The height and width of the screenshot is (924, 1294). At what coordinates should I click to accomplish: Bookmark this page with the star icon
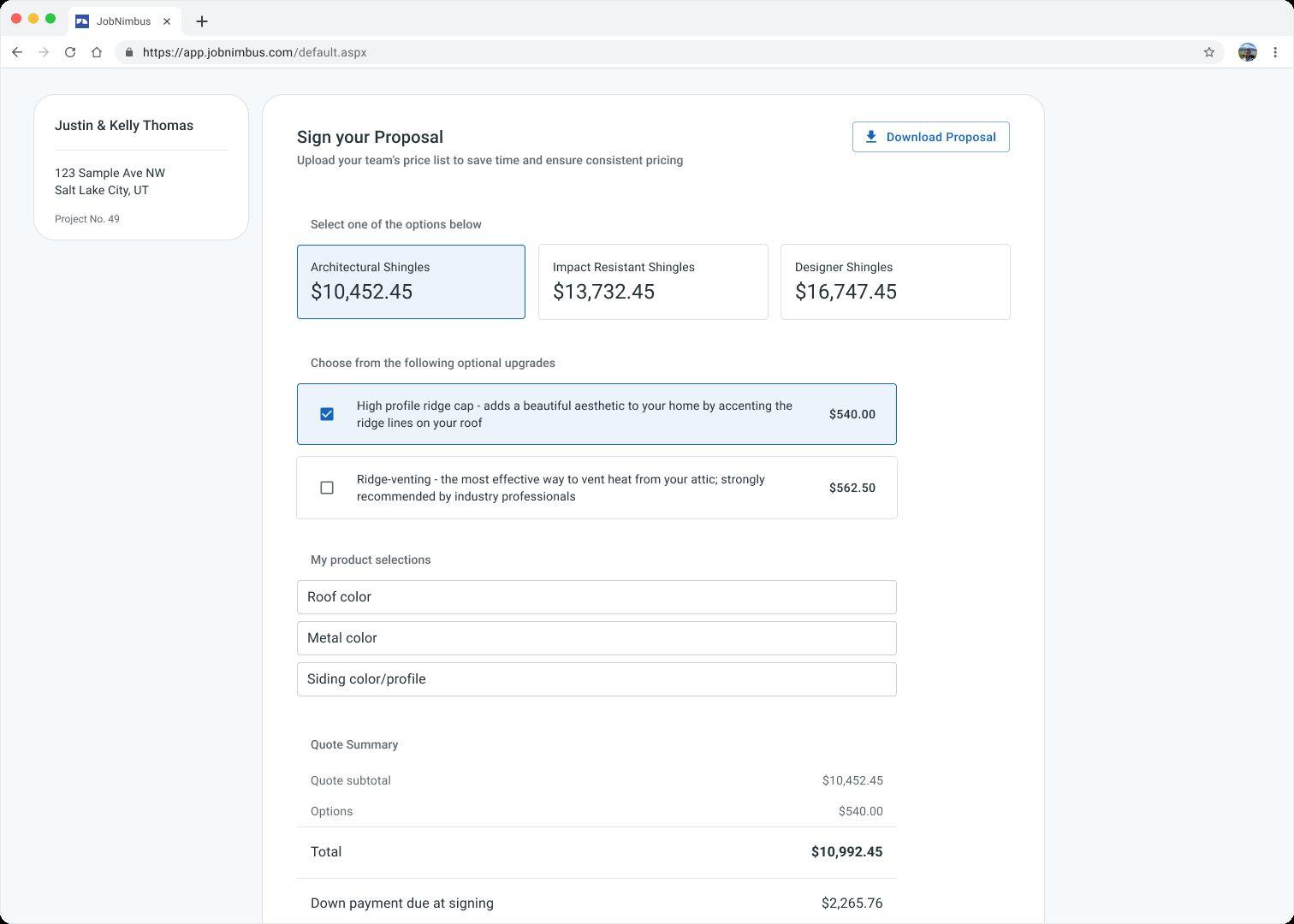pyautogui.click(x=1208, y=52)
